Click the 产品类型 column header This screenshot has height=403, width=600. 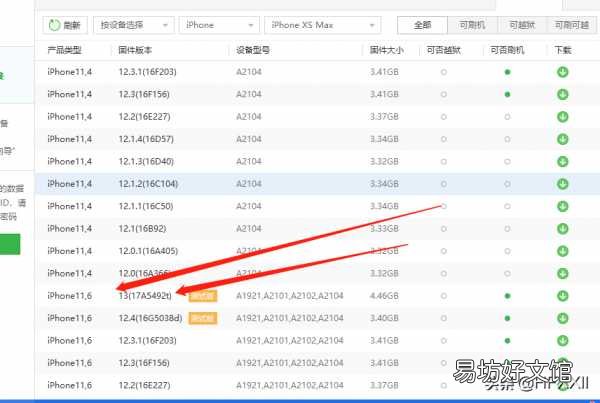coord(64,50)
